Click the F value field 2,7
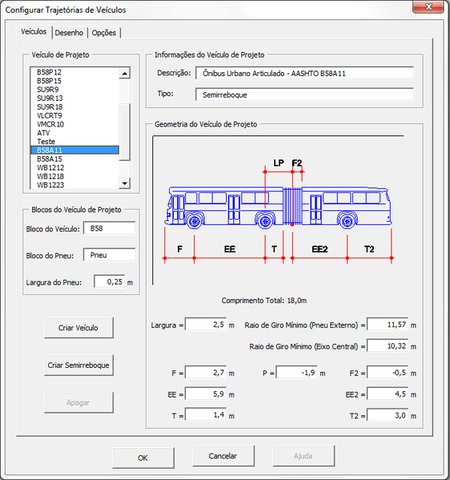 (206, 372)
